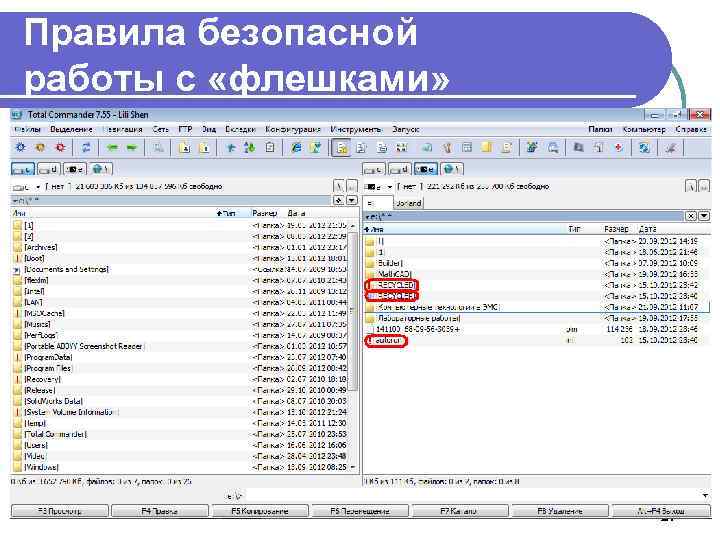Select drive d in left drive bar

(49, 169)
